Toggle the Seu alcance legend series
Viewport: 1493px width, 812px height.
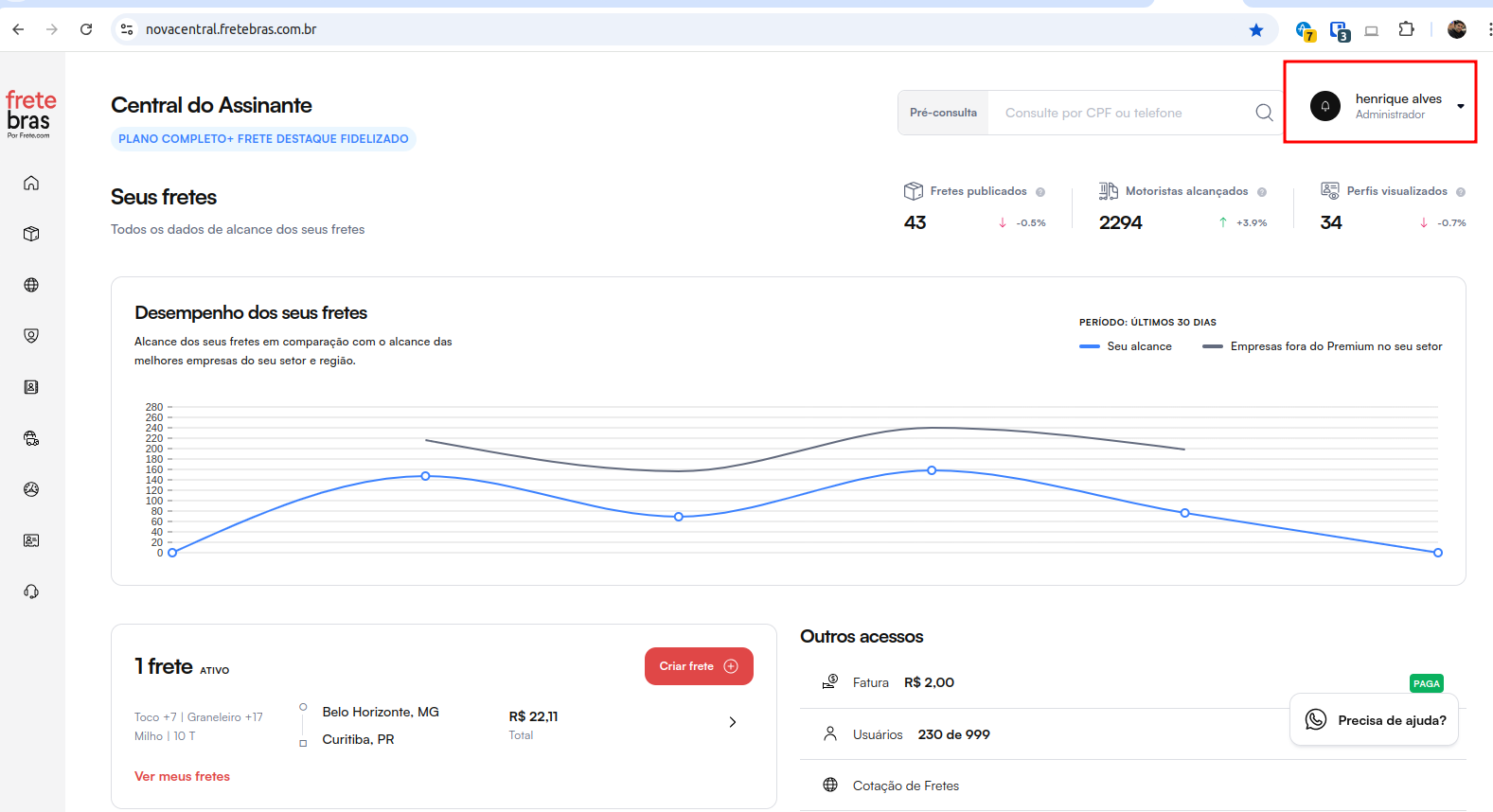[x=1127, y=346]
